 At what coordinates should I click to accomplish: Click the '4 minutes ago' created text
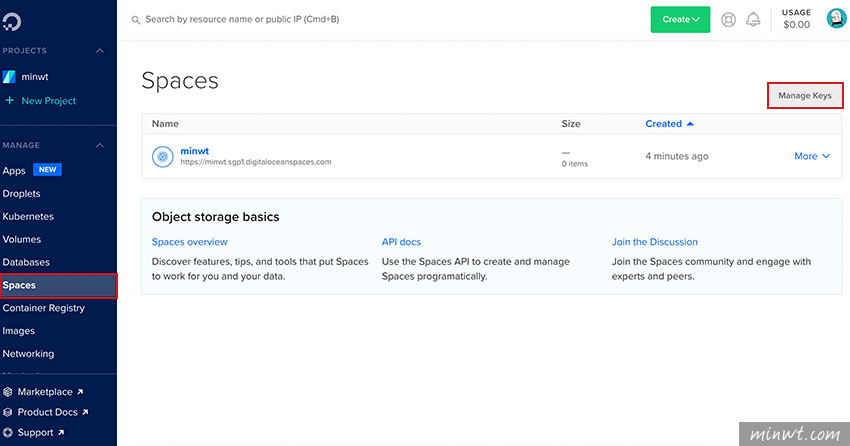coord(677,156)
